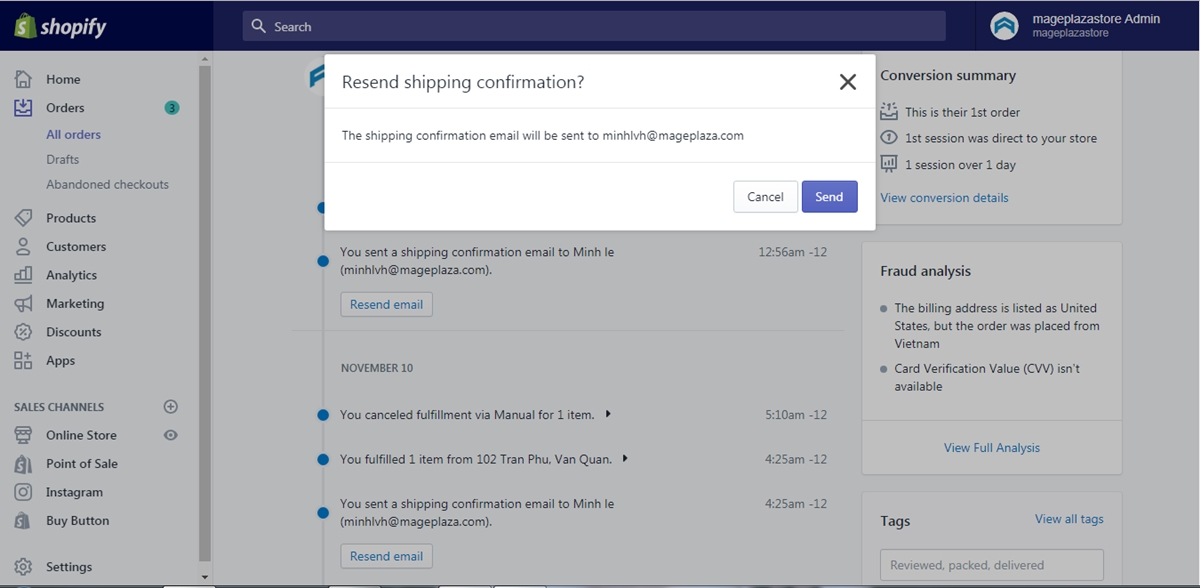Click the Shopify logo
Viewport: 1200px width, 588px height.
(x=60, y=26)
